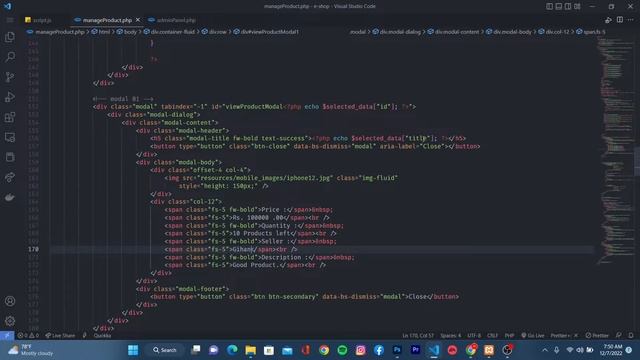Viewport: 640px width, 360px height.
Task: Change the CRLF line ending selector
Action: [x=492, y=336]
